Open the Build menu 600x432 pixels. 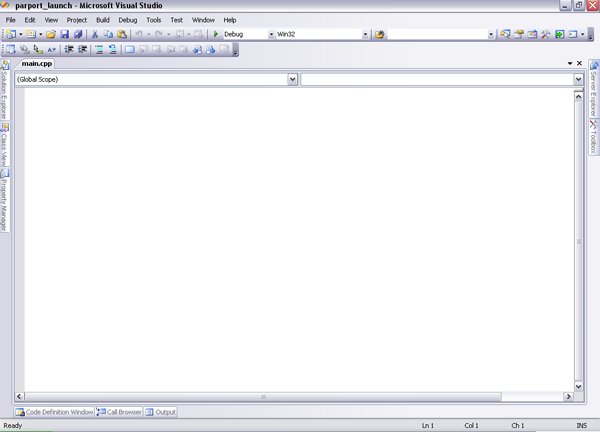pyautogui.click(x=103, y=20)
